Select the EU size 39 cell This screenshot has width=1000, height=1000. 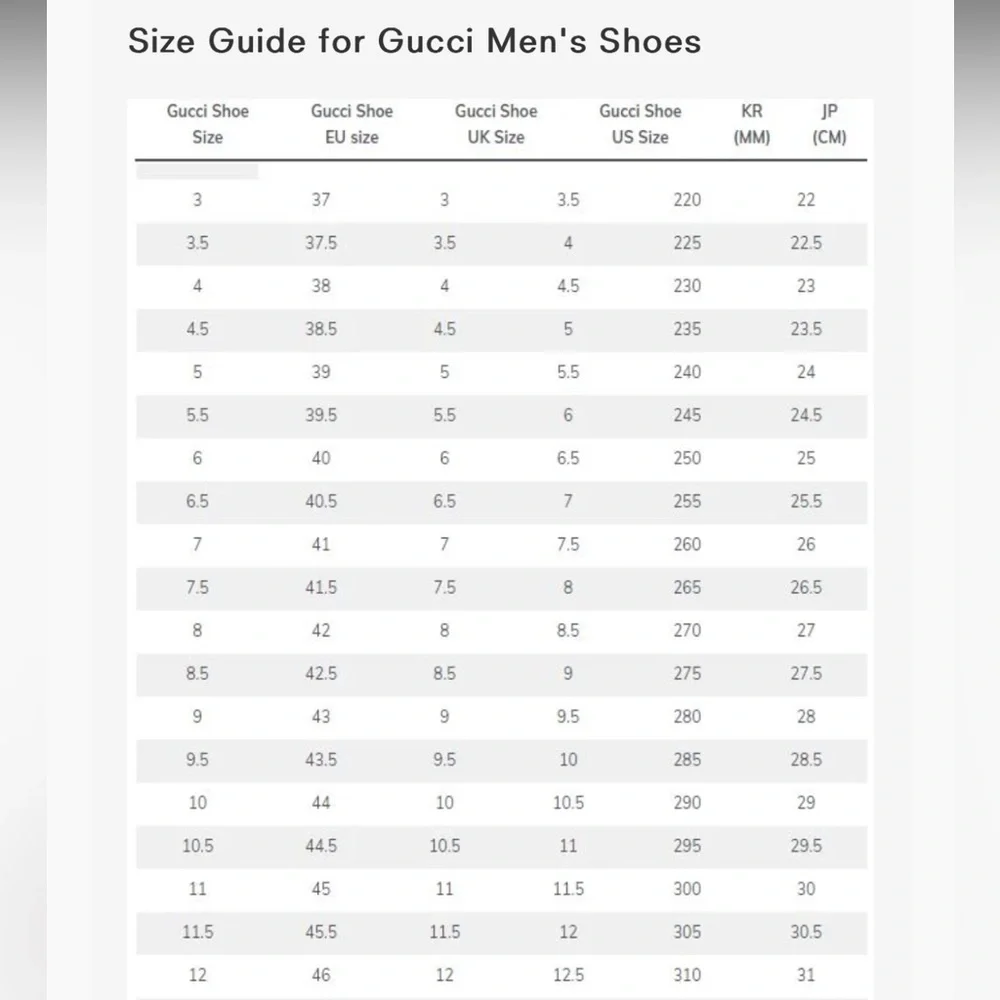pyautogui.click(x=321, y=372)
